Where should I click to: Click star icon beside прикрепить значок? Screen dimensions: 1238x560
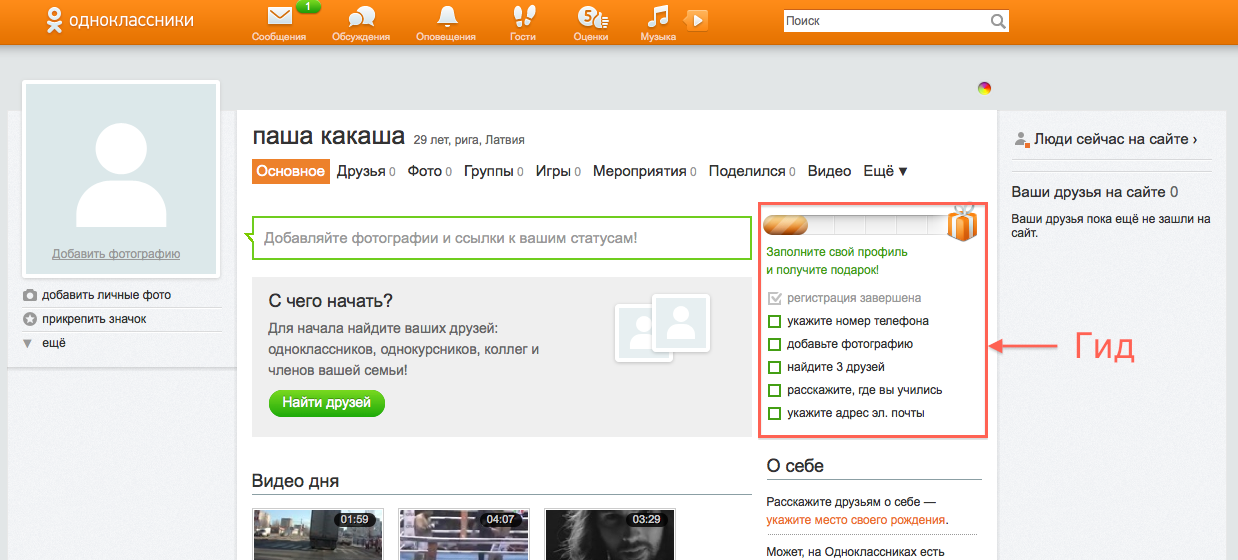tap(30, 319)
